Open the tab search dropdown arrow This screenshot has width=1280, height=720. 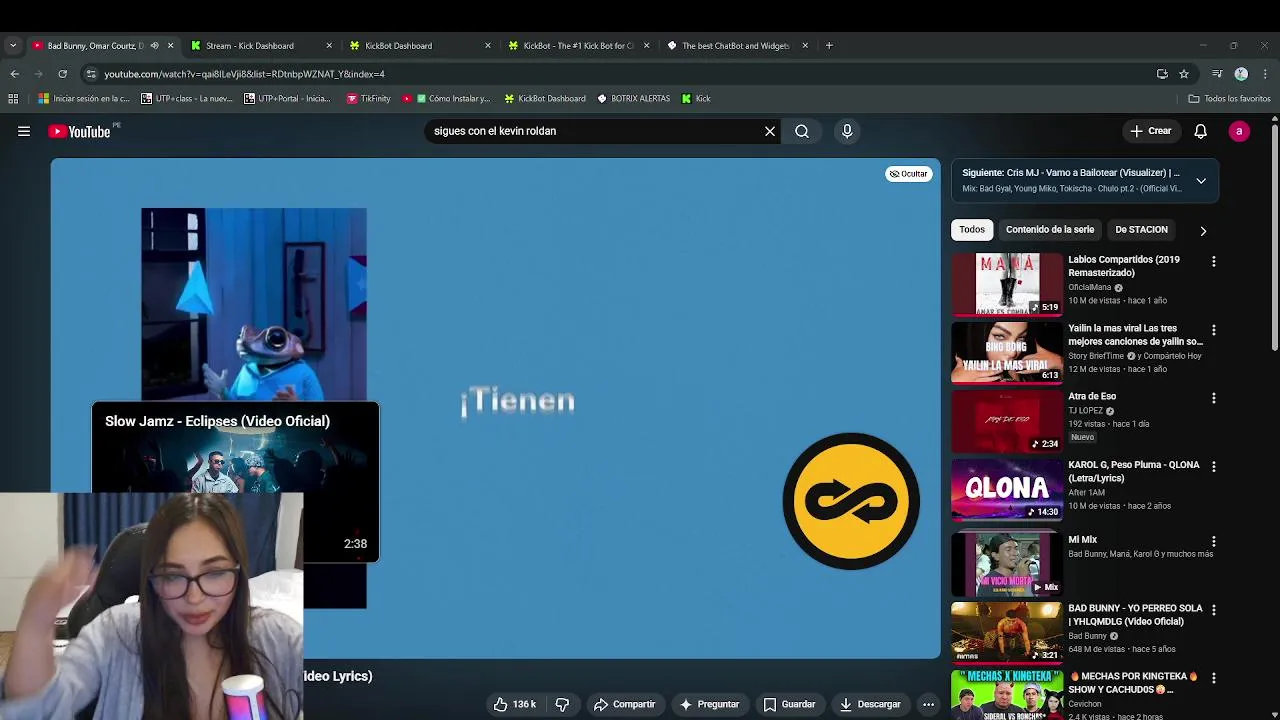pos(13,45)
